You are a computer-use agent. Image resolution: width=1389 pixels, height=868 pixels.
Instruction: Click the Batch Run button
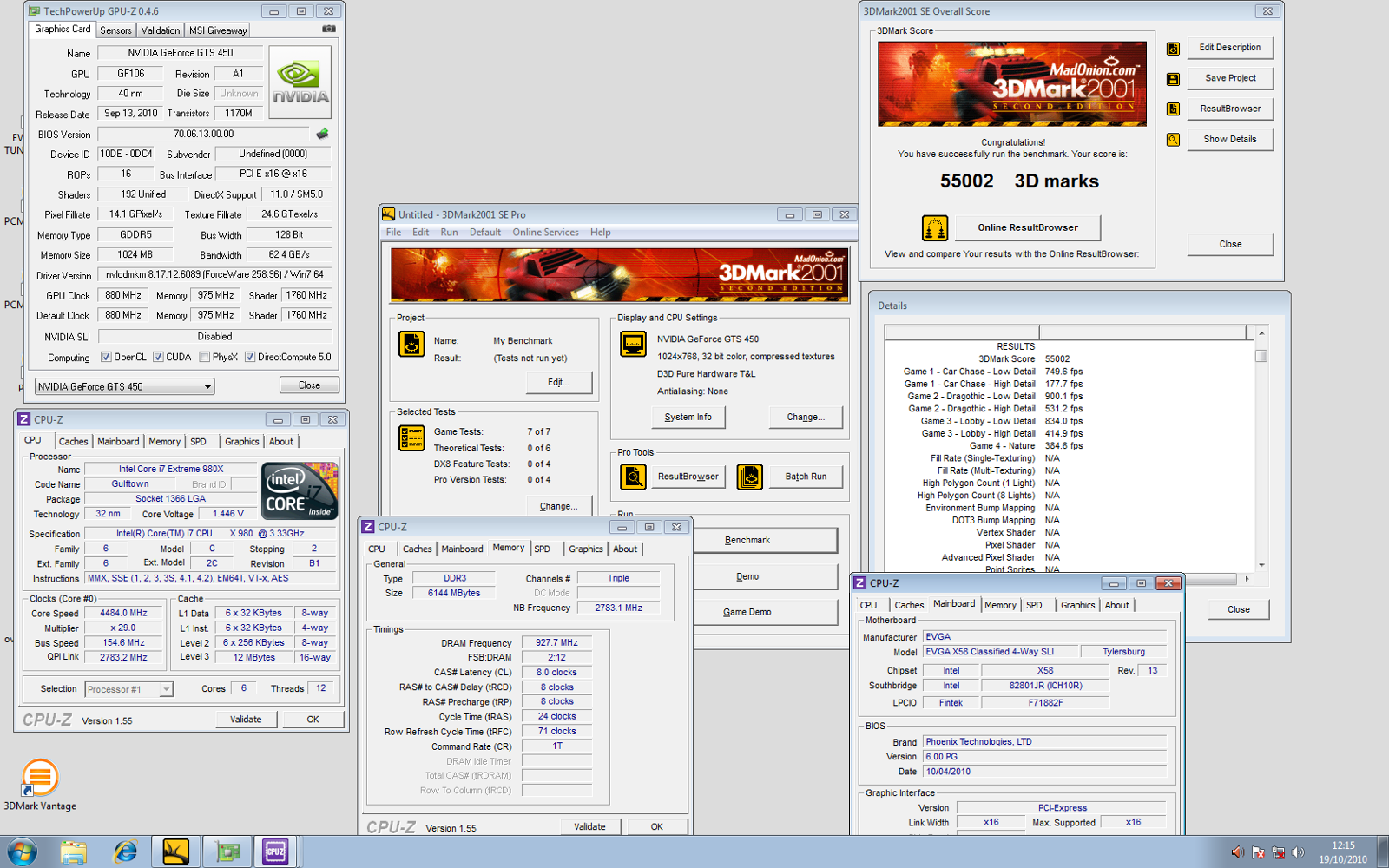[806, 477]
